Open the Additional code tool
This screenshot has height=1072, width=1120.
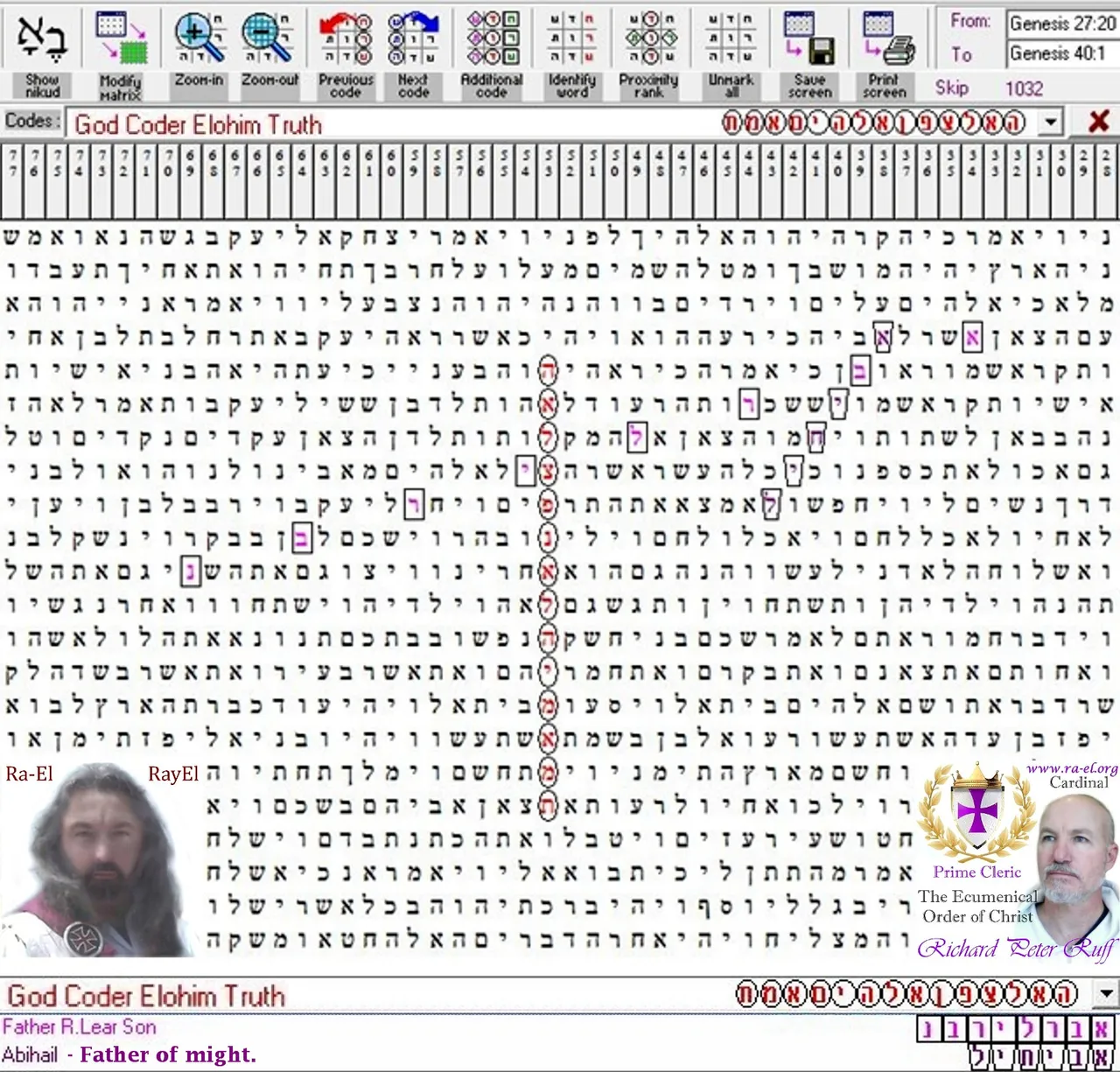coord(492,53)
